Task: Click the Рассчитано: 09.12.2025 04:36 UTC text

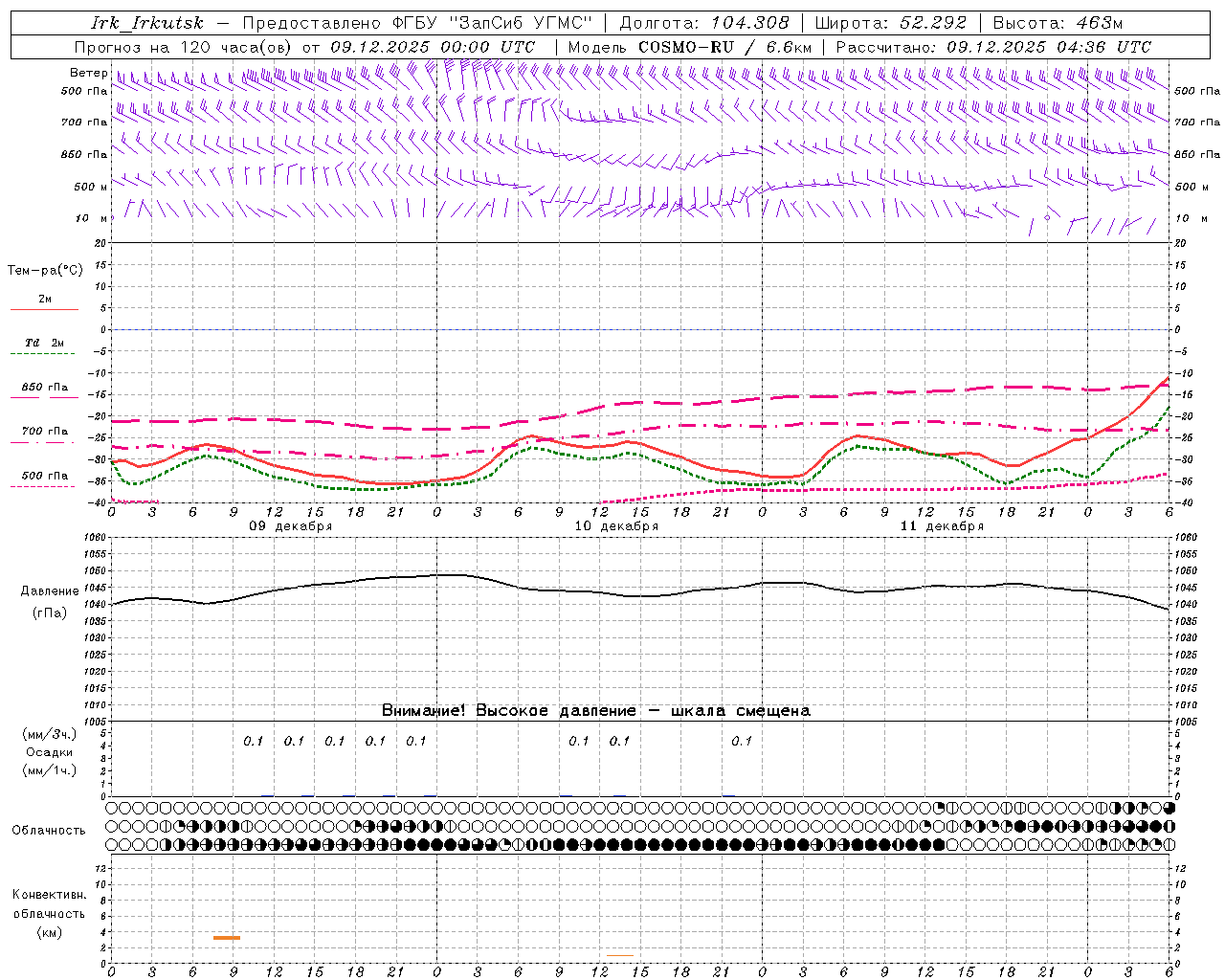Action: 993,47
